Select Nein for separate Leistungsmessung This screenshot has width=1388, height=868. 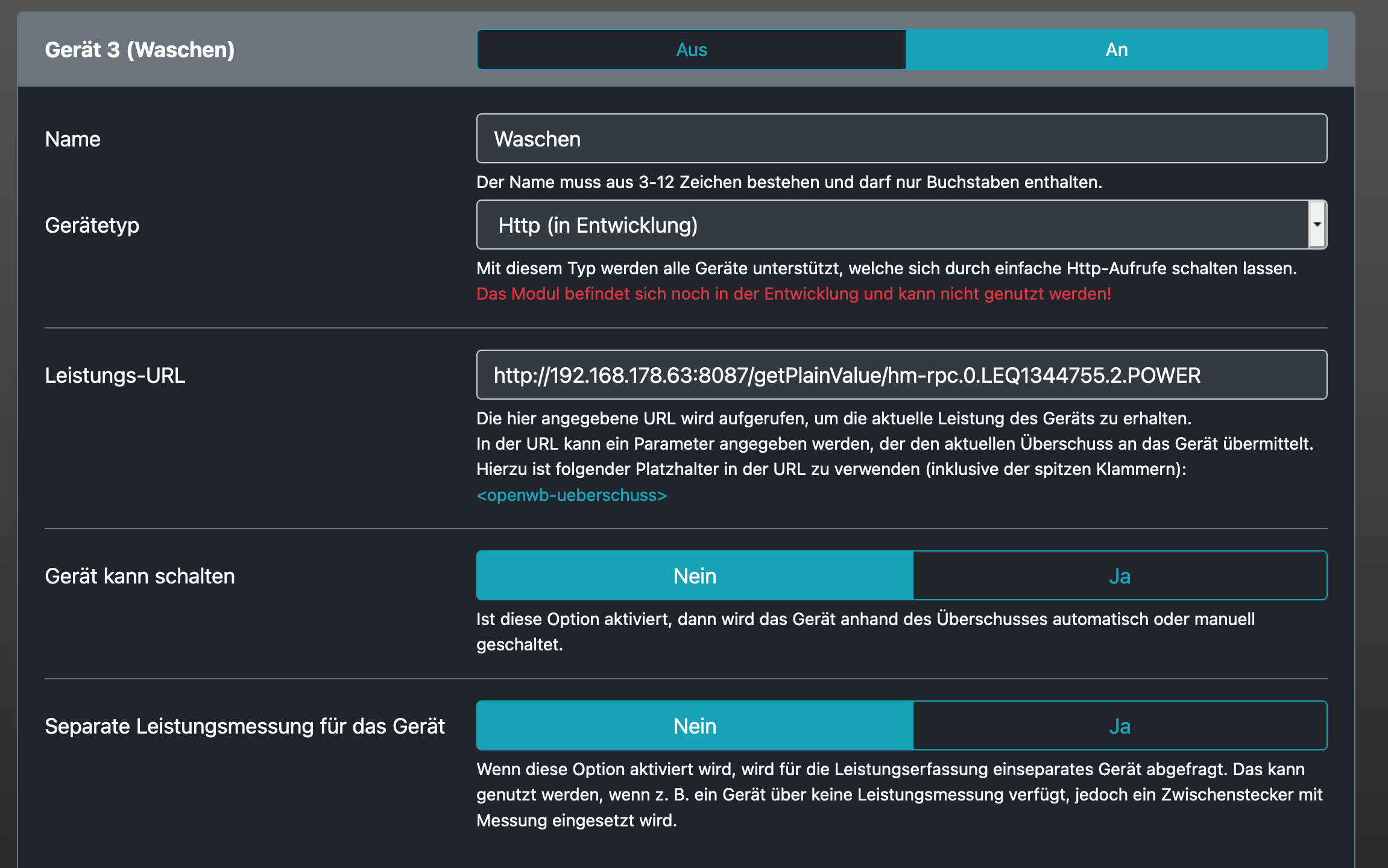[x=695, y=726]
